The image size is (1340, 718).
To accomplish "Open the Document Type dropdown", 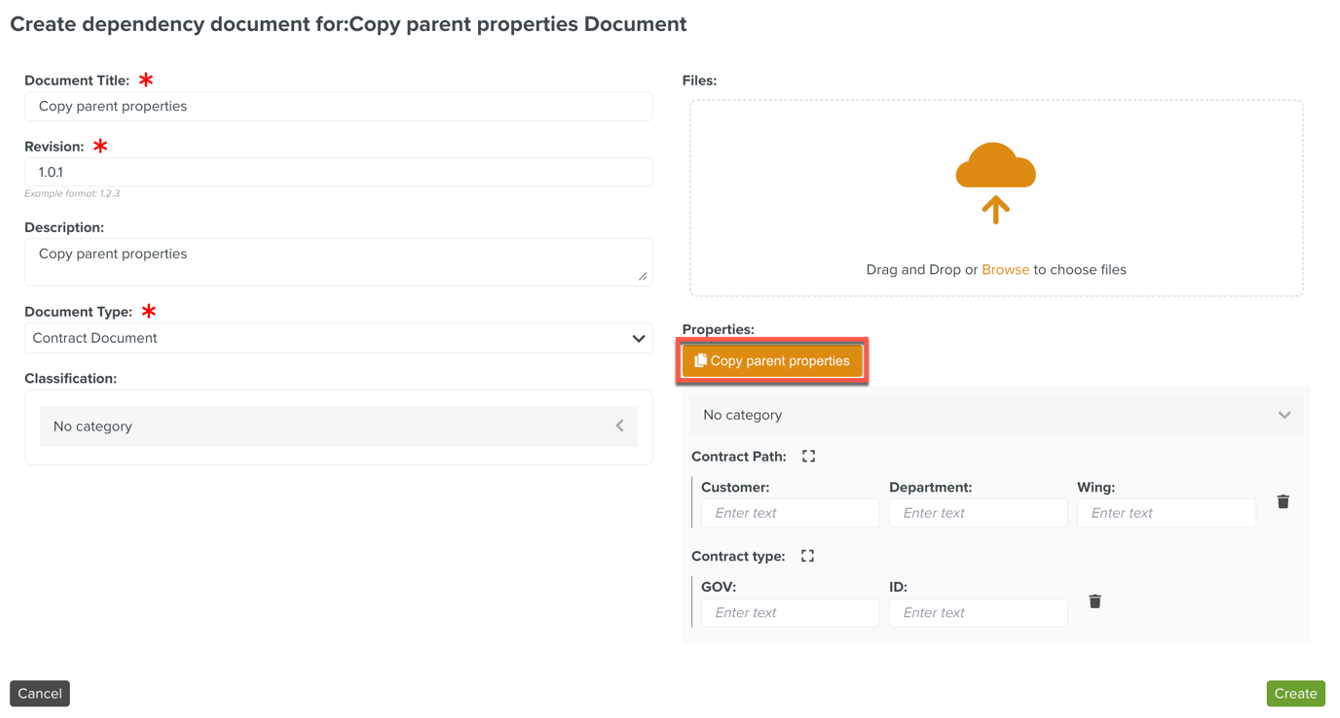I will [338, 339].
